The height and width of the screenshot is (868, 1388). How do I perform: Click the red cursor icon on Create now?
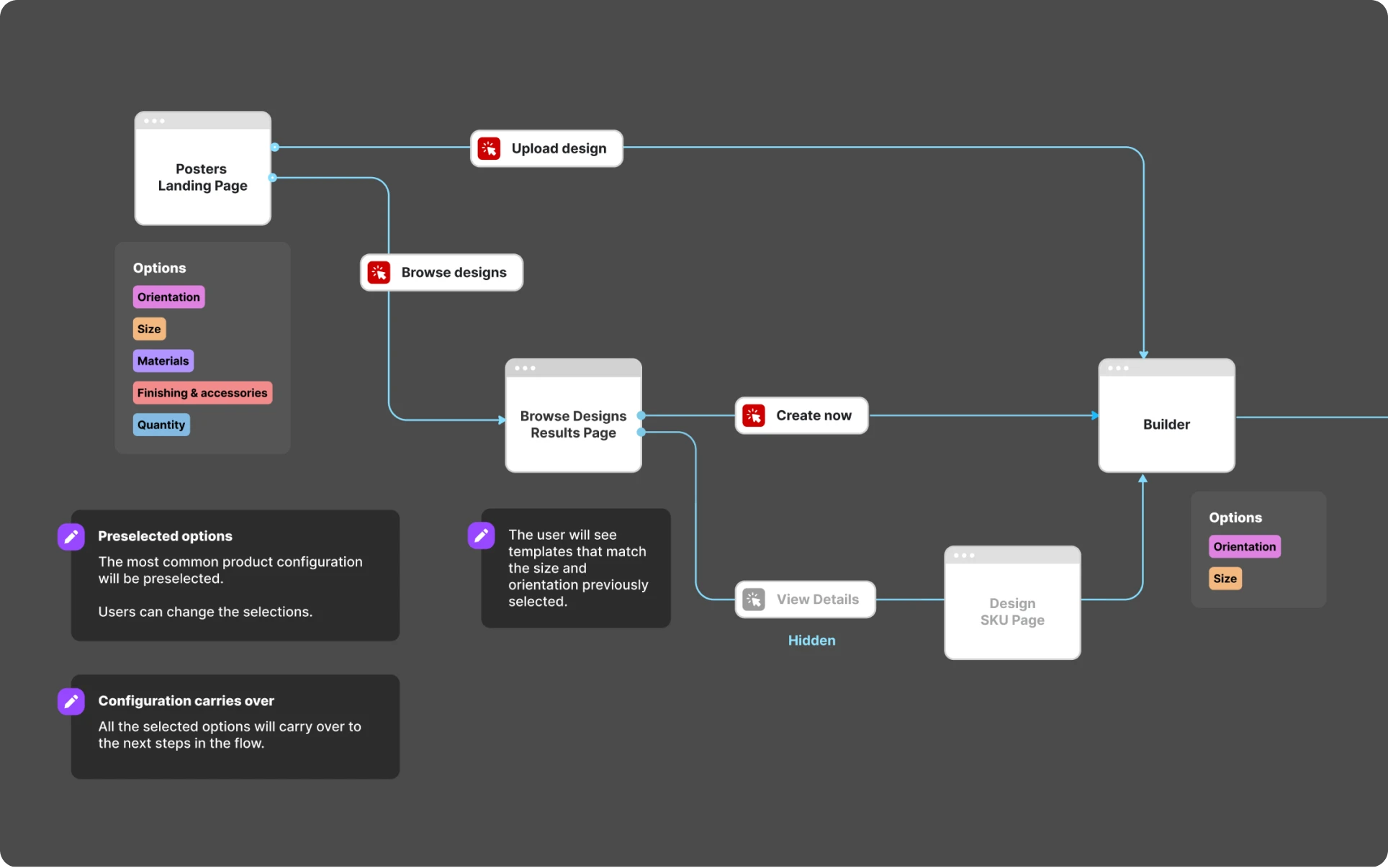coord(754,415)
